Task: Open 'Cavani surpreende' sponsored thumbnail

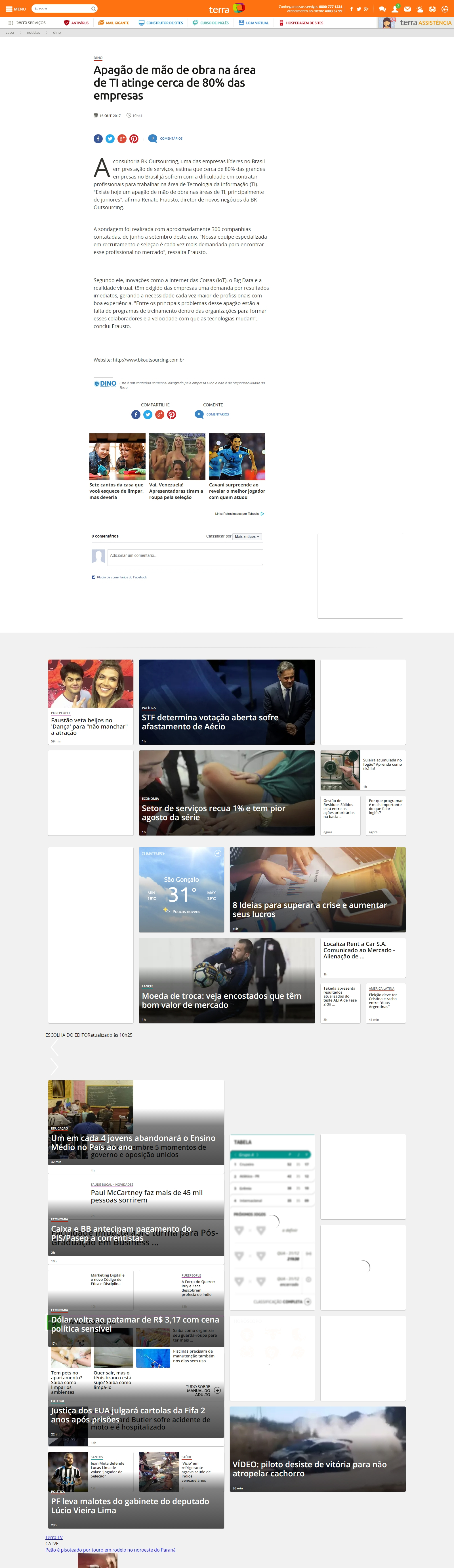Action: 237,457
